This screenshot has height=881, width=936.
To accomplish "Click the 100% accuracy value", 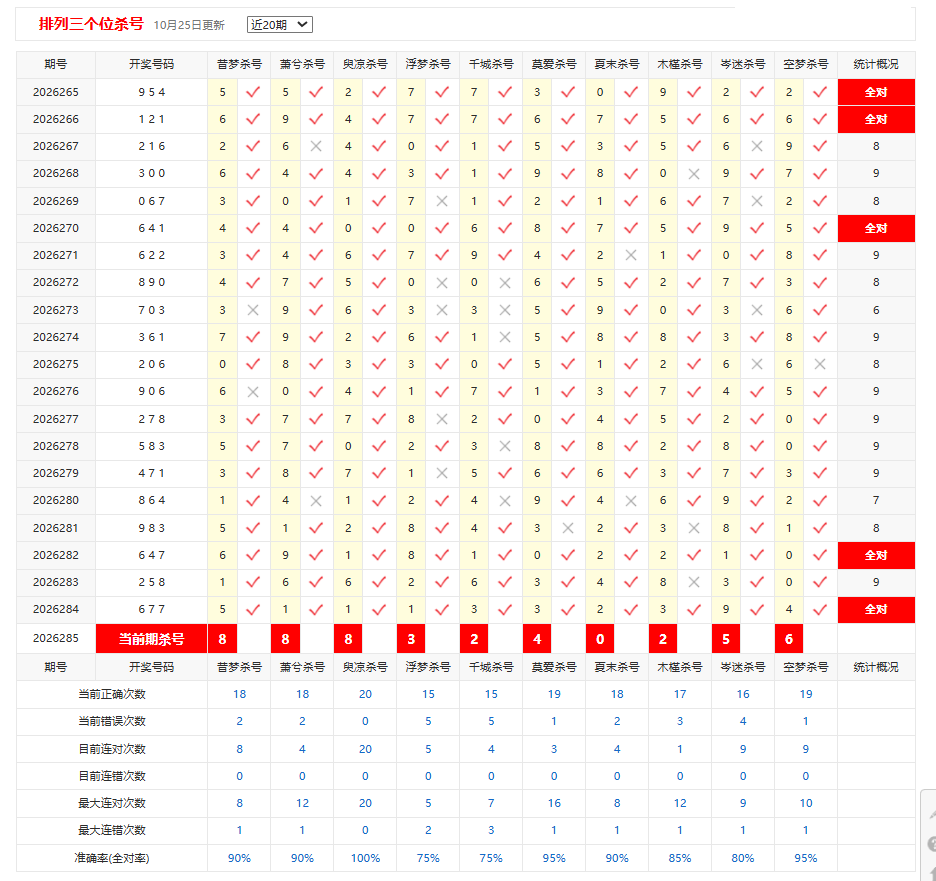I will 365,858.
